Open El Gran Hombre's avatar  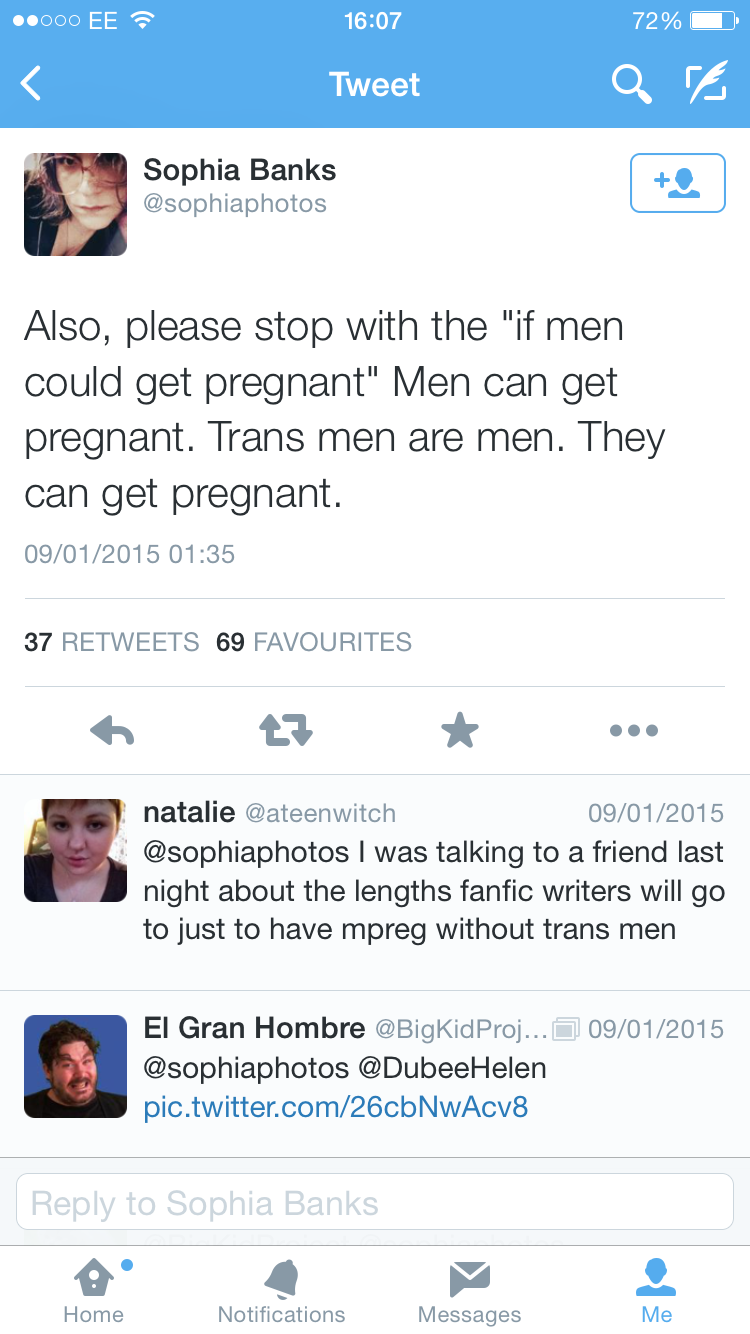[75, 1066]
